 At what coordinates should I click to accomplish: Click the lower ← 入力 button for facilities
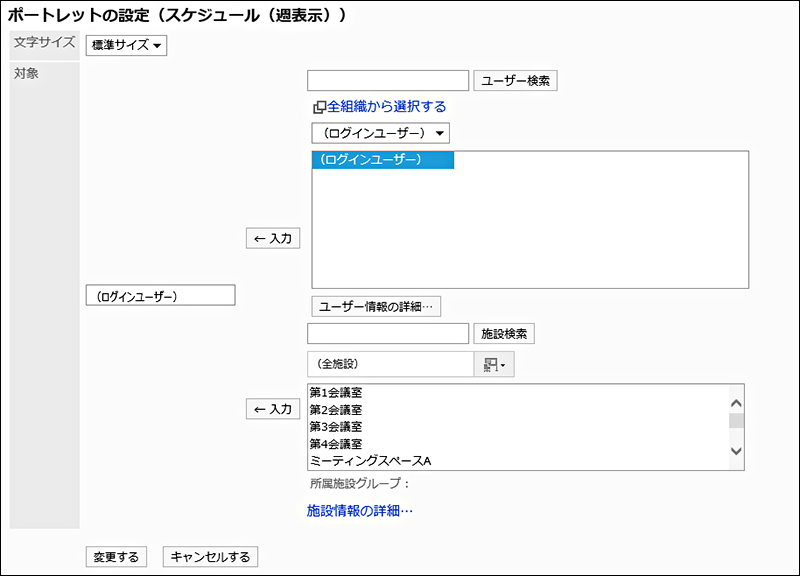pyautogui.click(x=273, y=409)
